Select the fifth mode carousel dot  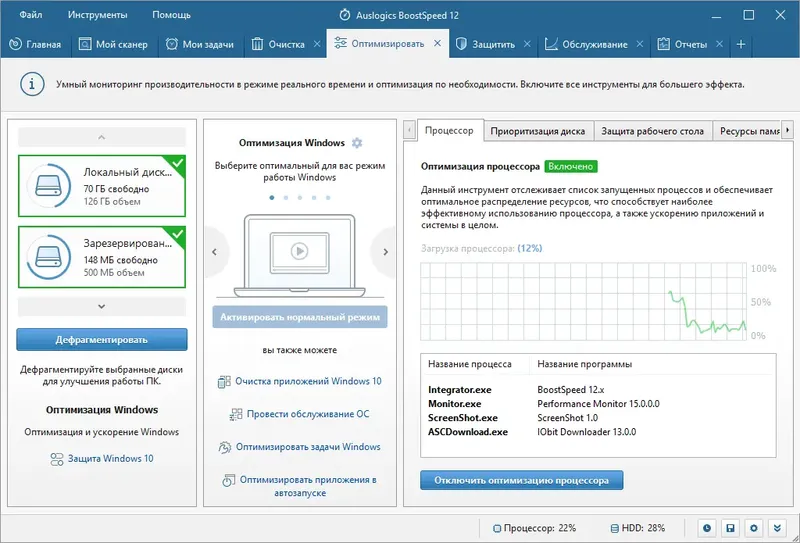click(x=328, y=198)
